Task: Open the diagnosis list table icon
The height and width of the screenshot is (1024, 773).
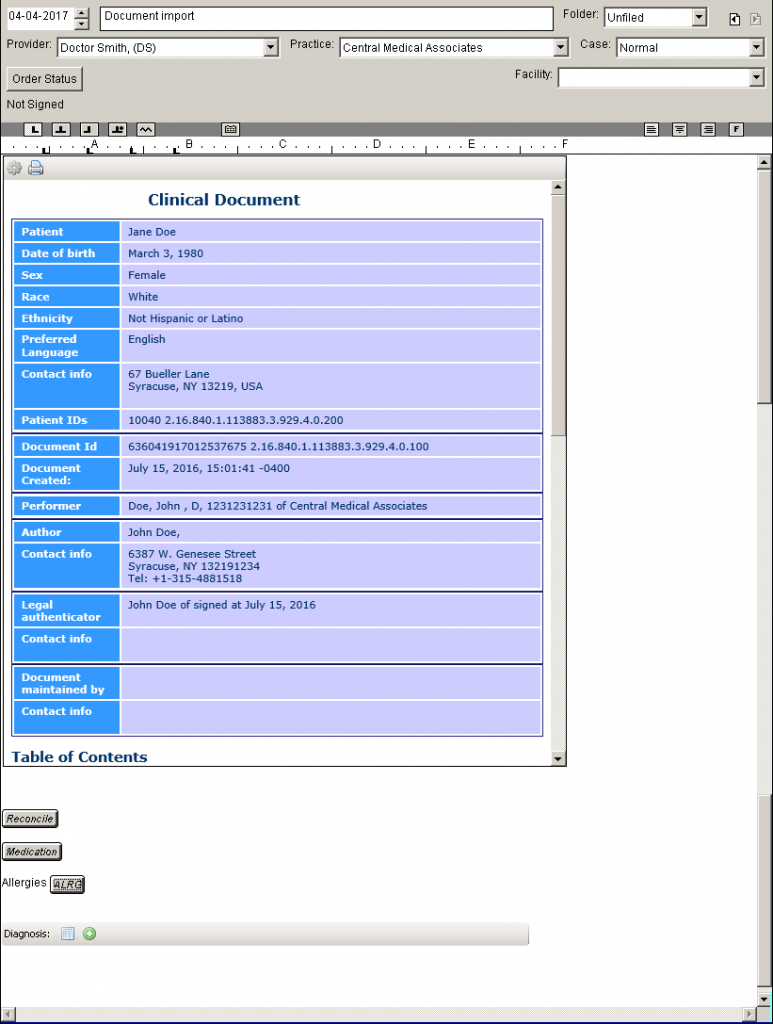Action: point(68,934)
